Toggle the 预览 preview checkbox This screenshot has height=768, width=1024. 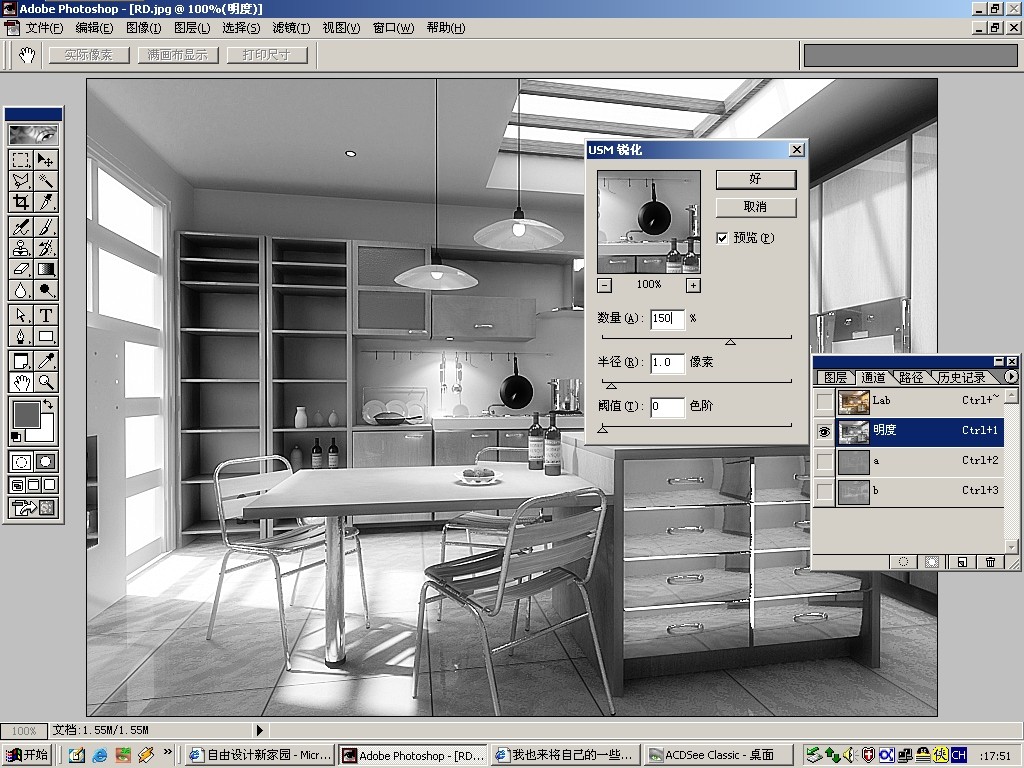point(722,238)
